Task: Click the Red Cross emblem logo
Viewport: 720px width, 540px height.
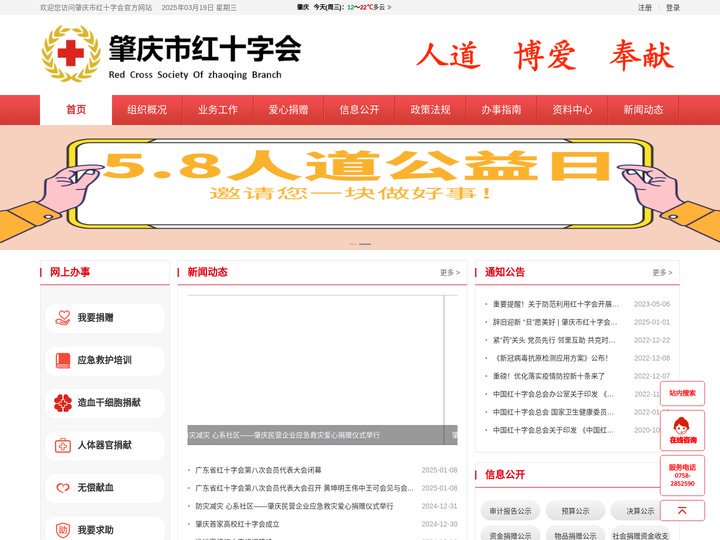Action: click(x=71, y=53)
